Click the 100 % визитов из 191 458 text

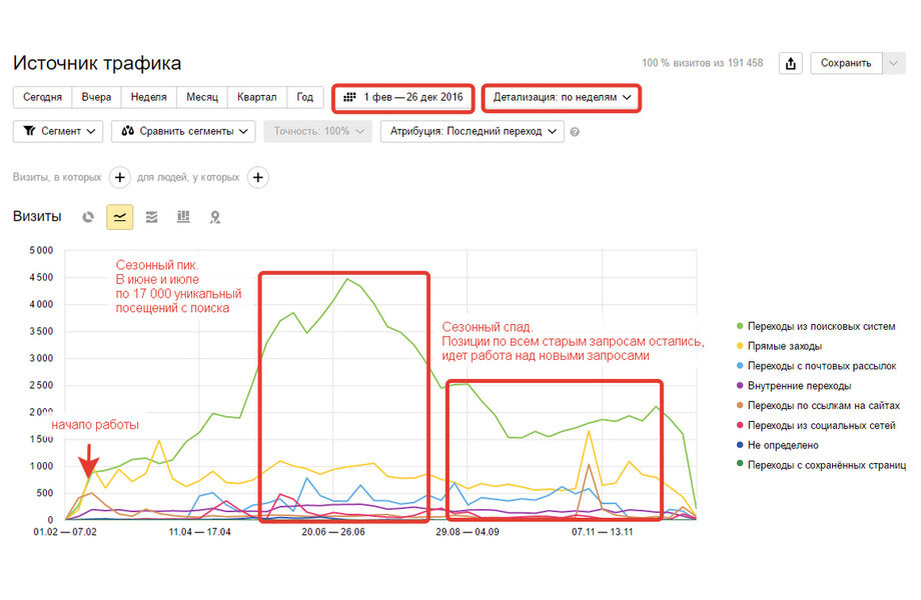point(702,63)
